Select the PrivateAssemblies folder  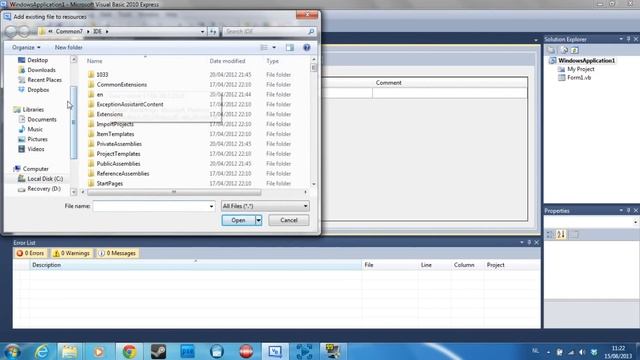point(119,144)
